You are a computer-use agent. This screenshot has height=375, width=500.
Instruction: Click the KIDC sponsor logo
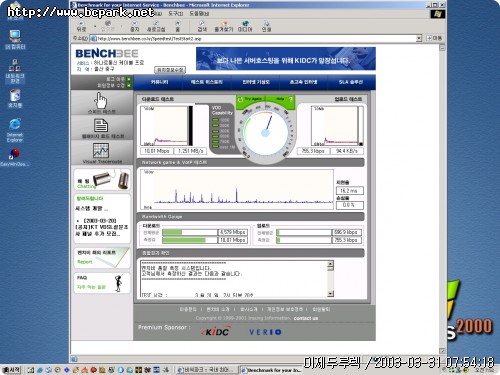pyautogui.click(x=216, y=332)
